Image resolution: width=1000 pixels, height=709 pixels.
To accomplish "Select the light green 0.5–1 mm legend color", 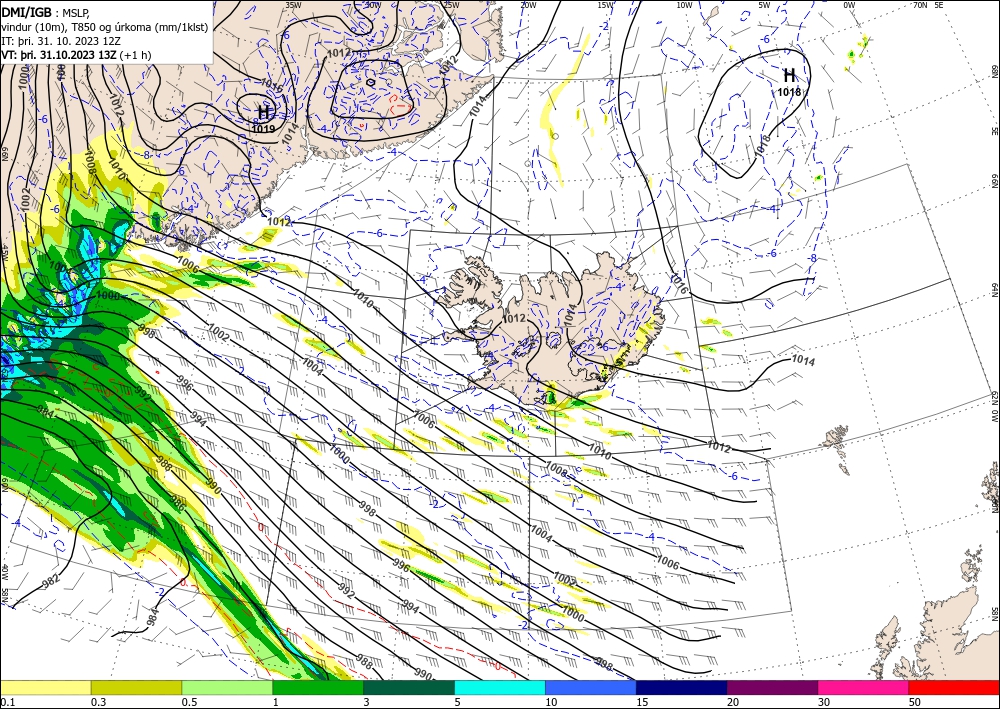I will 227,687.
